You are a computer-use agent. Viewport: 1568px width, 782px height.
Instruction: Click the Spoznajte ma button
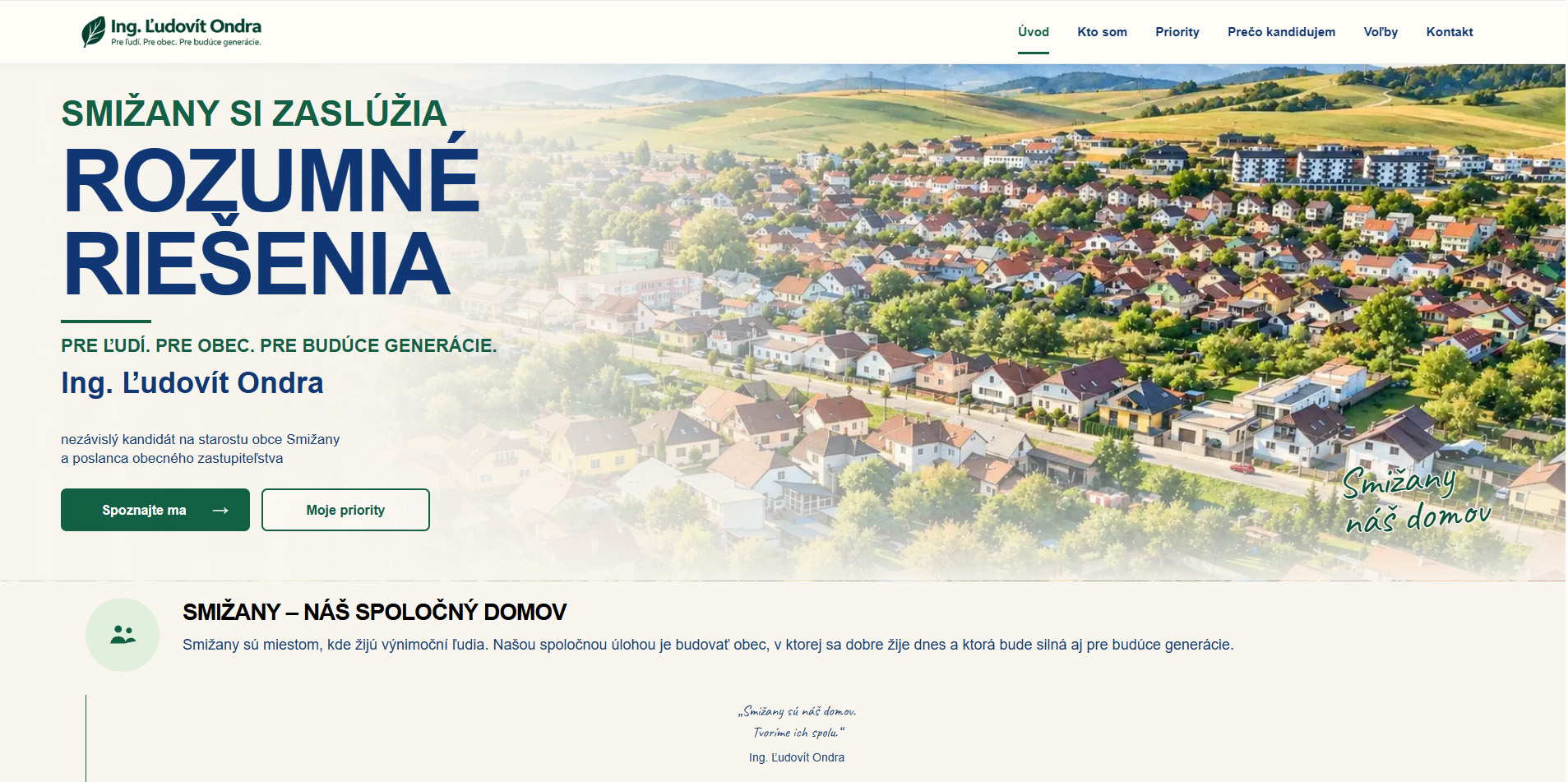(155, 510)
